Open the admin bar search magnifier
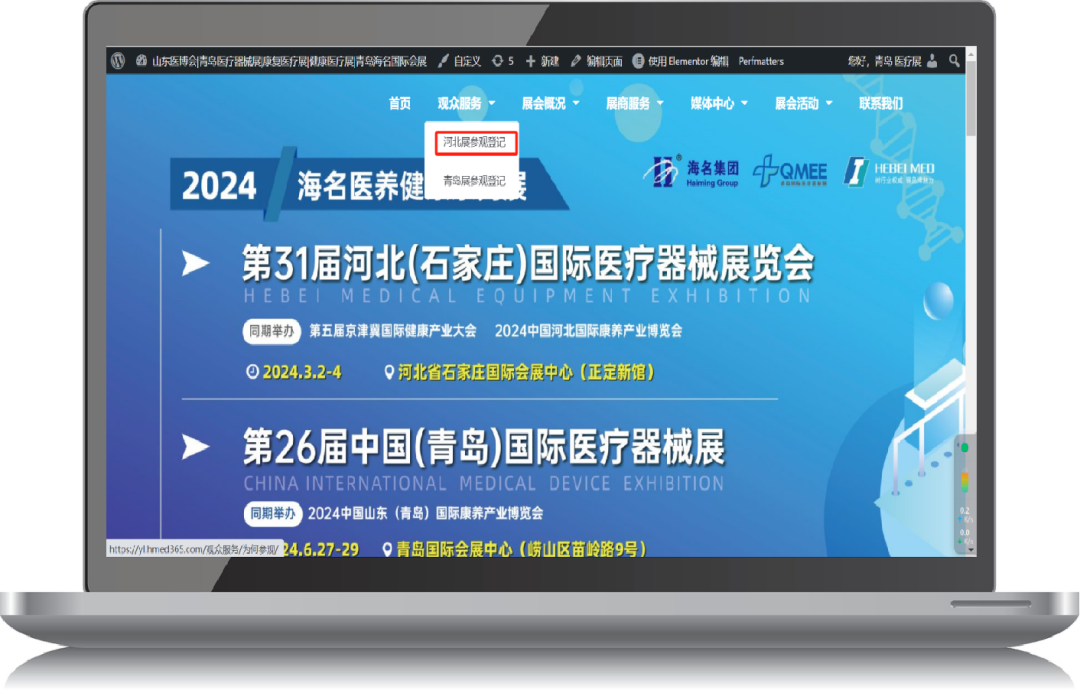Screen dimensions: 1080x690 (x=954, y=61)
